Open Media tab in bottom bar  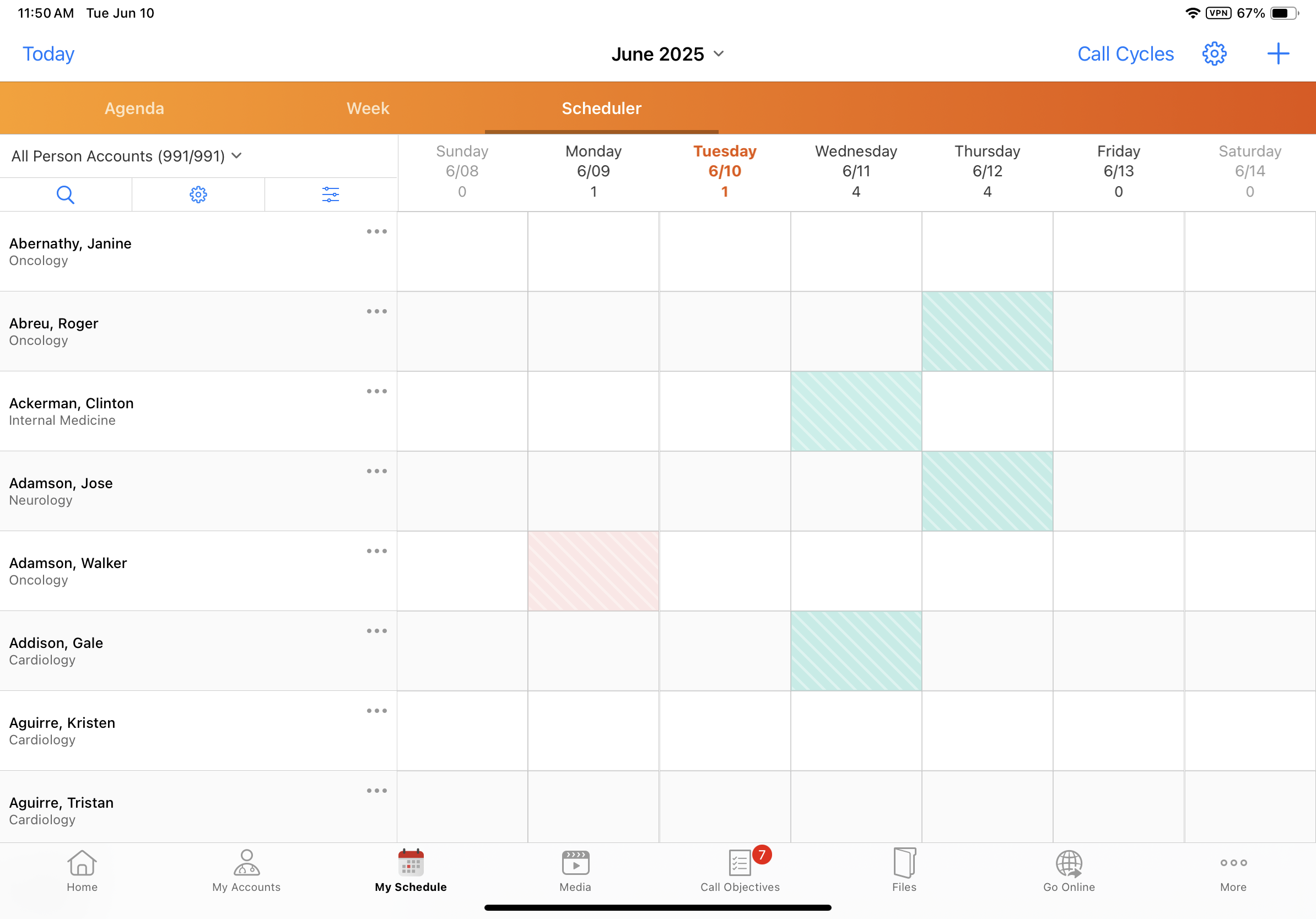pos(575,871)
